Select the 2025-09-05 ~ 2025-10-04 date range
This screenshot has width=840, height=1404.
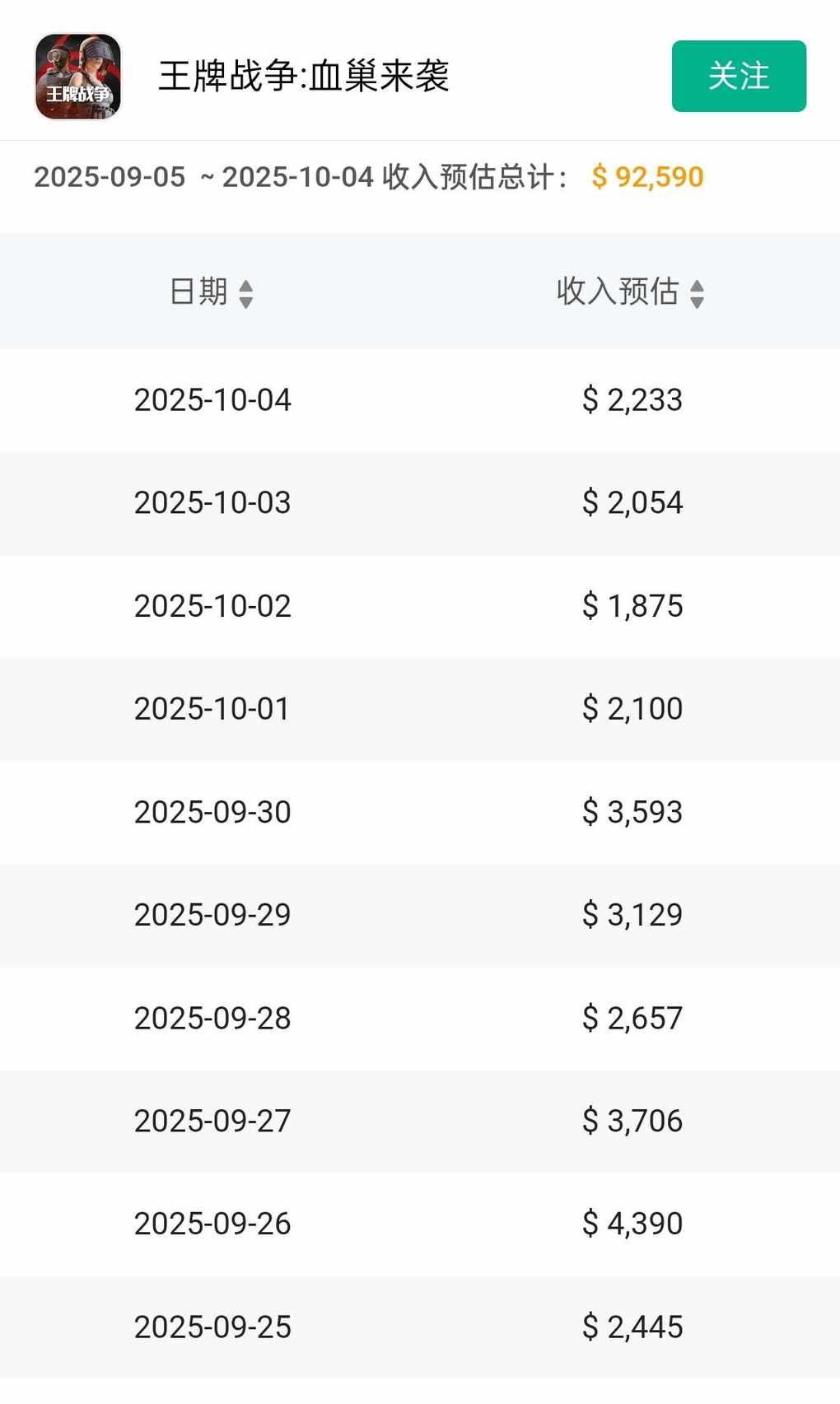(203, 177)
